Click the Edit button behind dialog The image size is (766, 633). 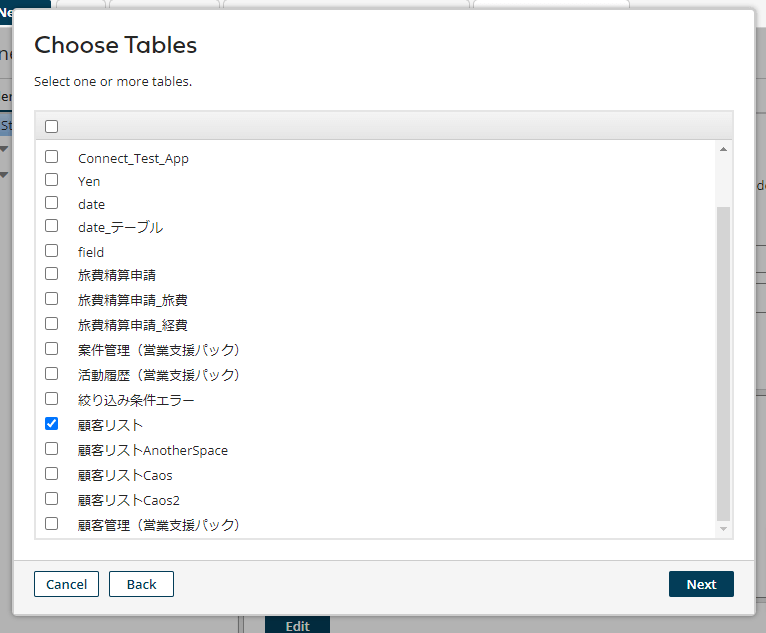[x=297, y=625]
